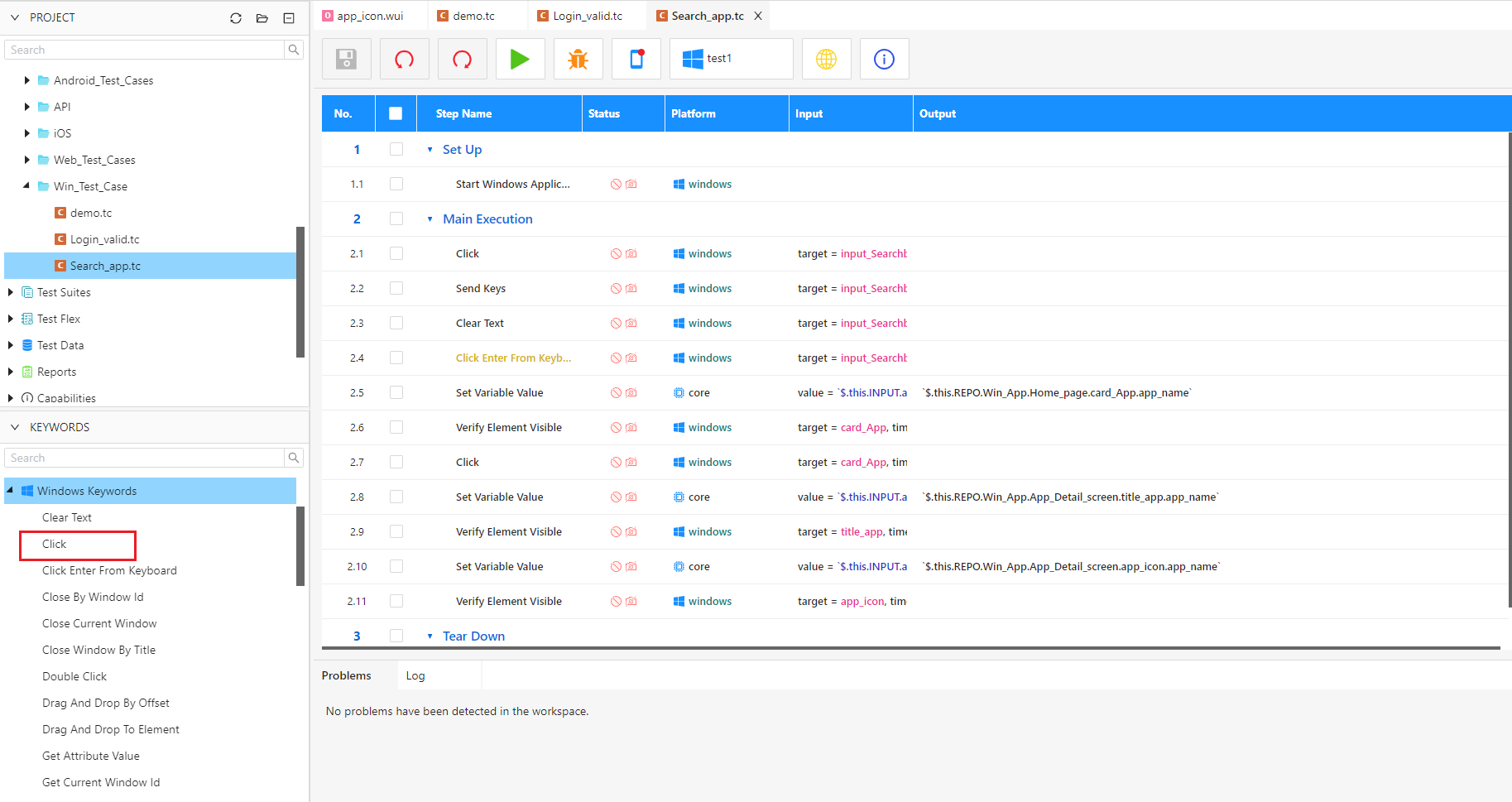Viewport: 1512px width, 802px height.
Task: Switch to the Login_valid.tc tab
Action: (x=588, y=16)
